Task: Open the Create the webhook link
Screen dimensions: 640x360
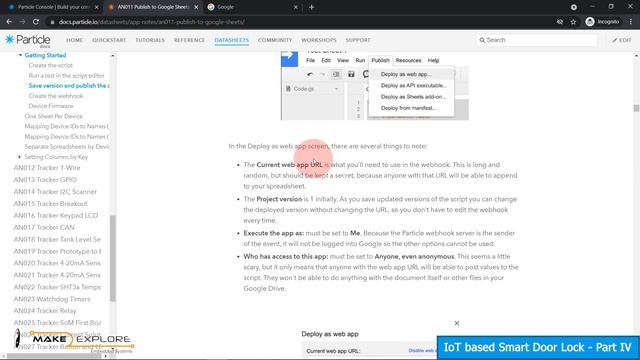Action: (56, 96)
